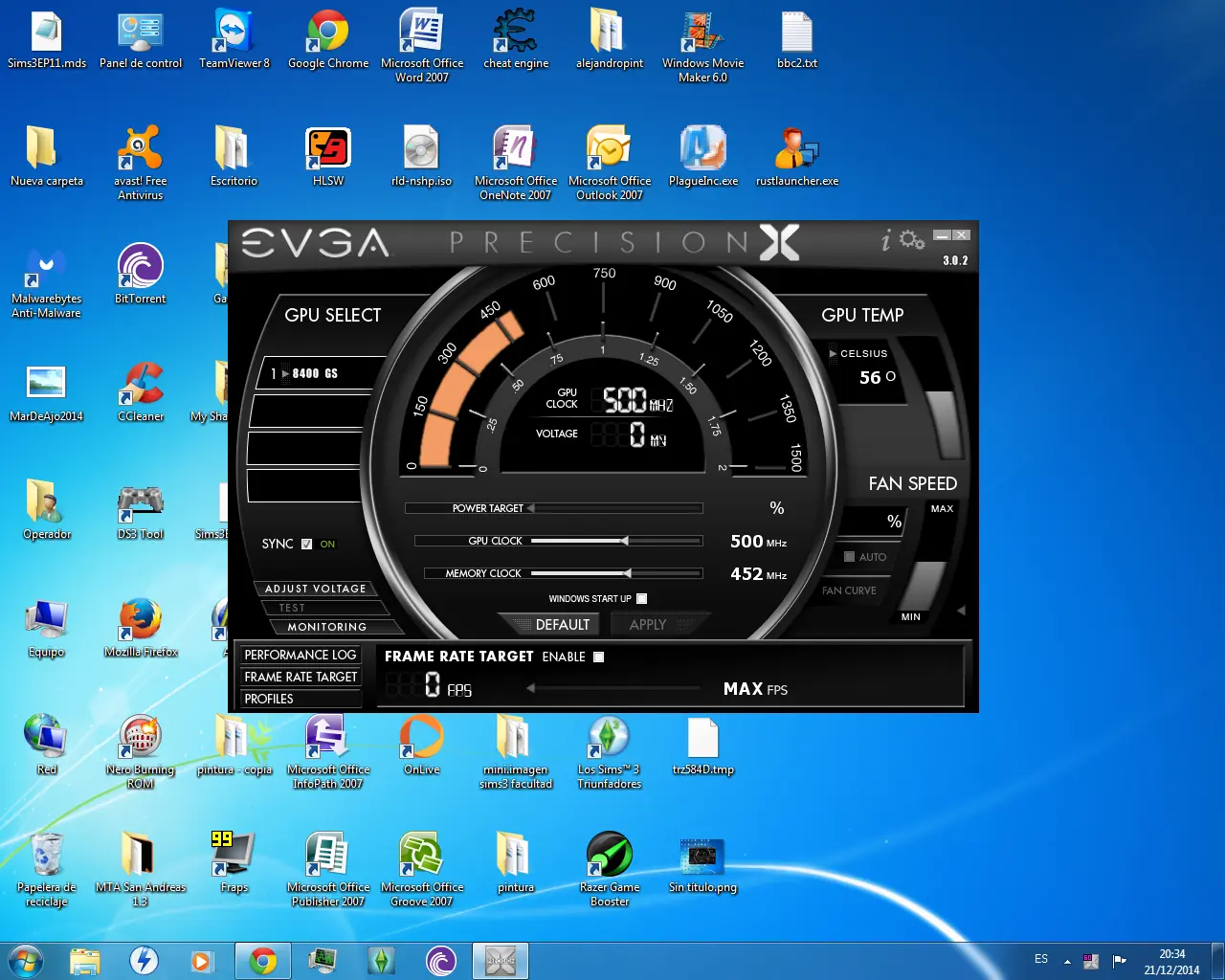Select the CCleaner desktop icon
The image size is (1225, 980).
coord(141,392)
